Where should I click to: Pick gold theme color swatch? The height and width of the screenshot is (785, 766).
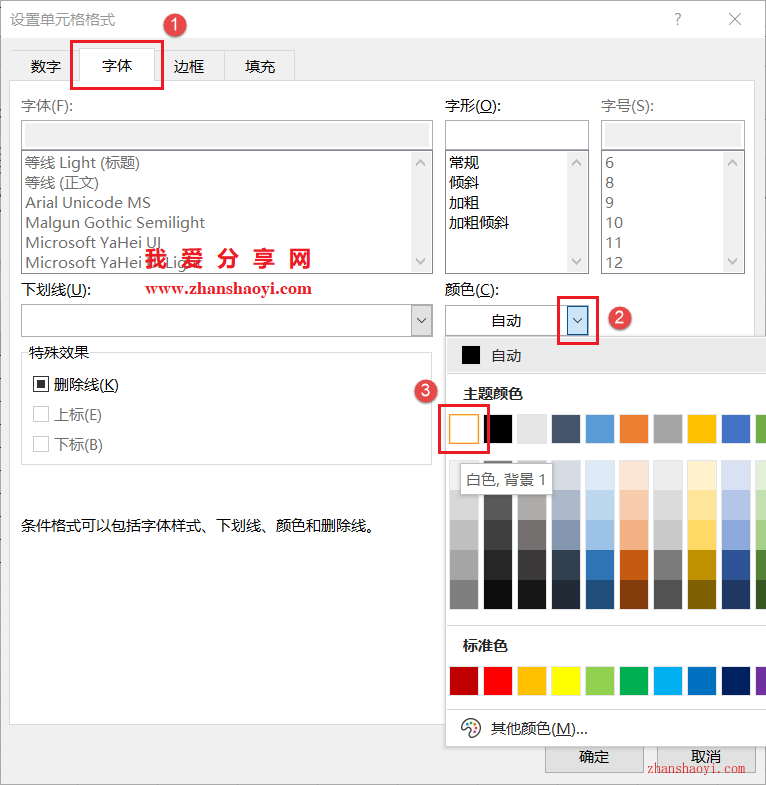coord(702,429)
